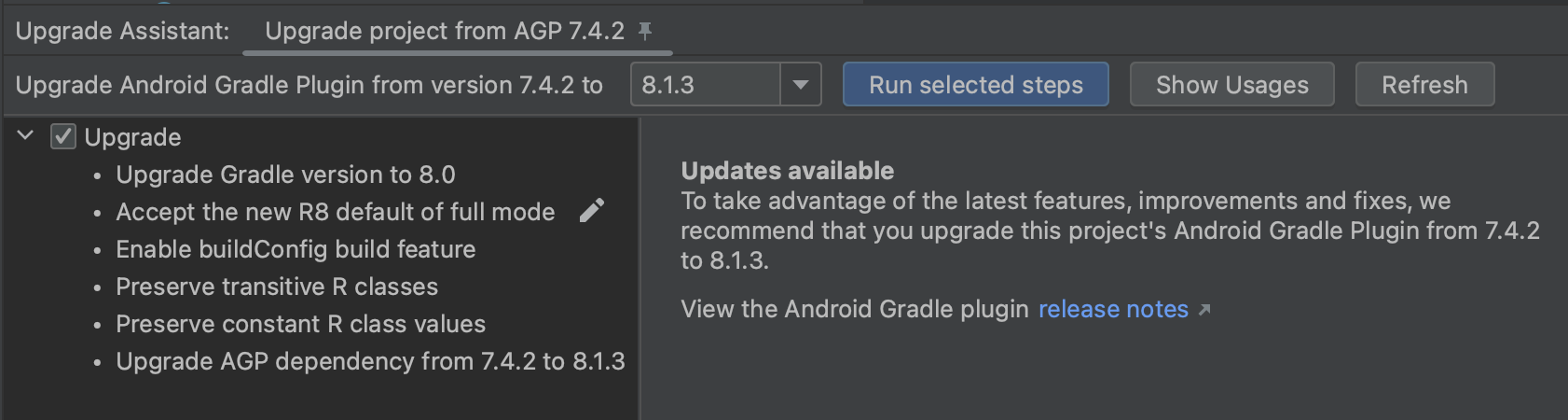This screenshot has width=1568, height=420.
Task: Select Preserve transitive R classes step
Action: [x=277, y=287]
